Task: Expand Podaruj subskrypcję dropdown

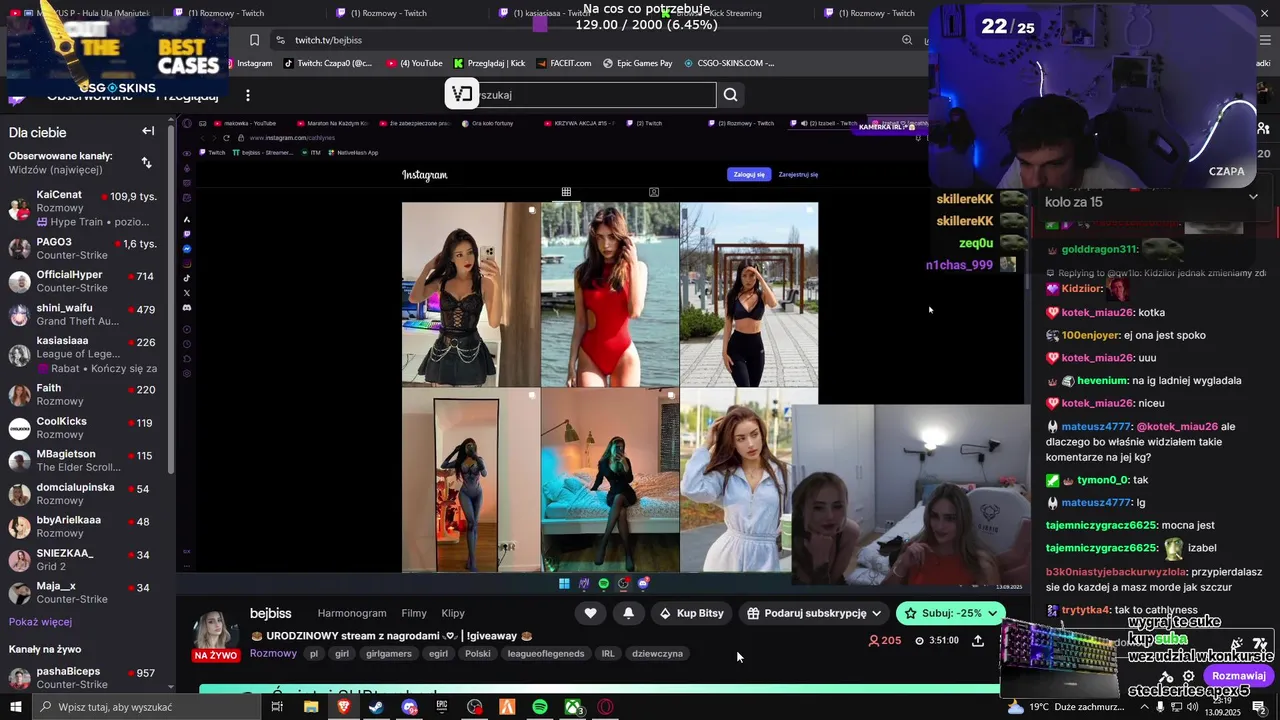Action: 876,613
